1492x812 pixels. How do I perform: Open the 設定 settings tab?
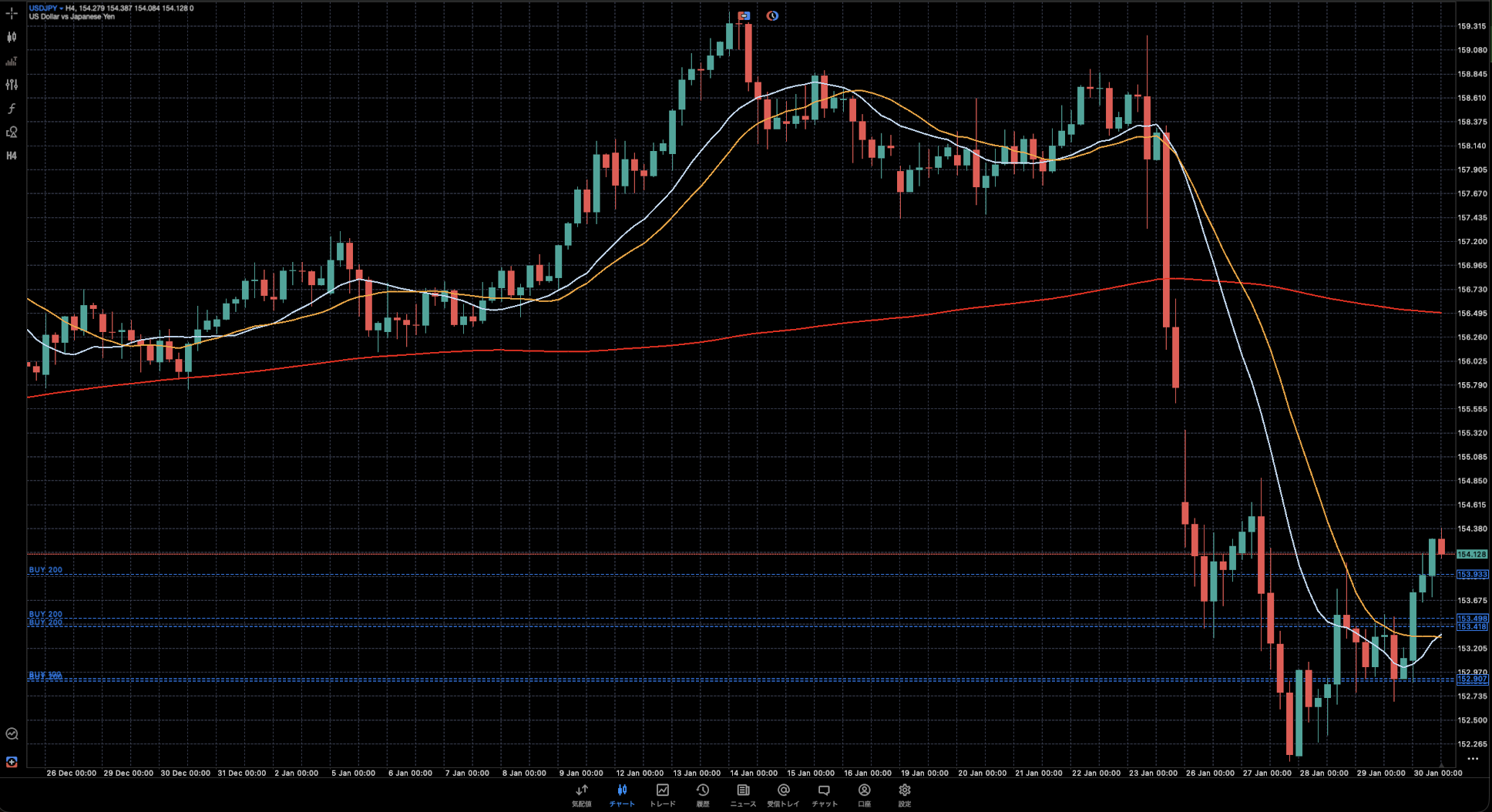(904, 795)
